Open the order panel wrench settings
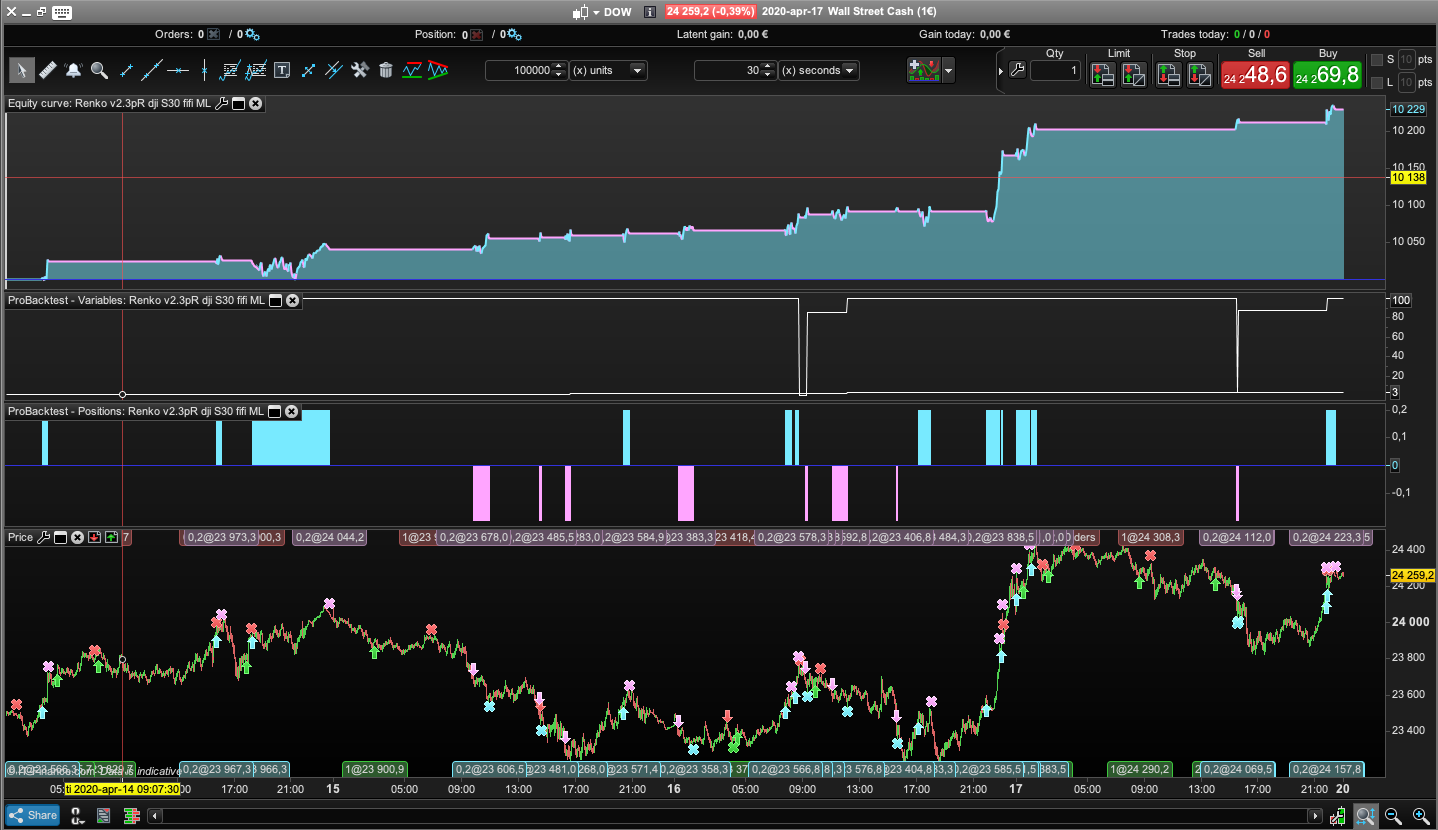 pos(1017,70)
